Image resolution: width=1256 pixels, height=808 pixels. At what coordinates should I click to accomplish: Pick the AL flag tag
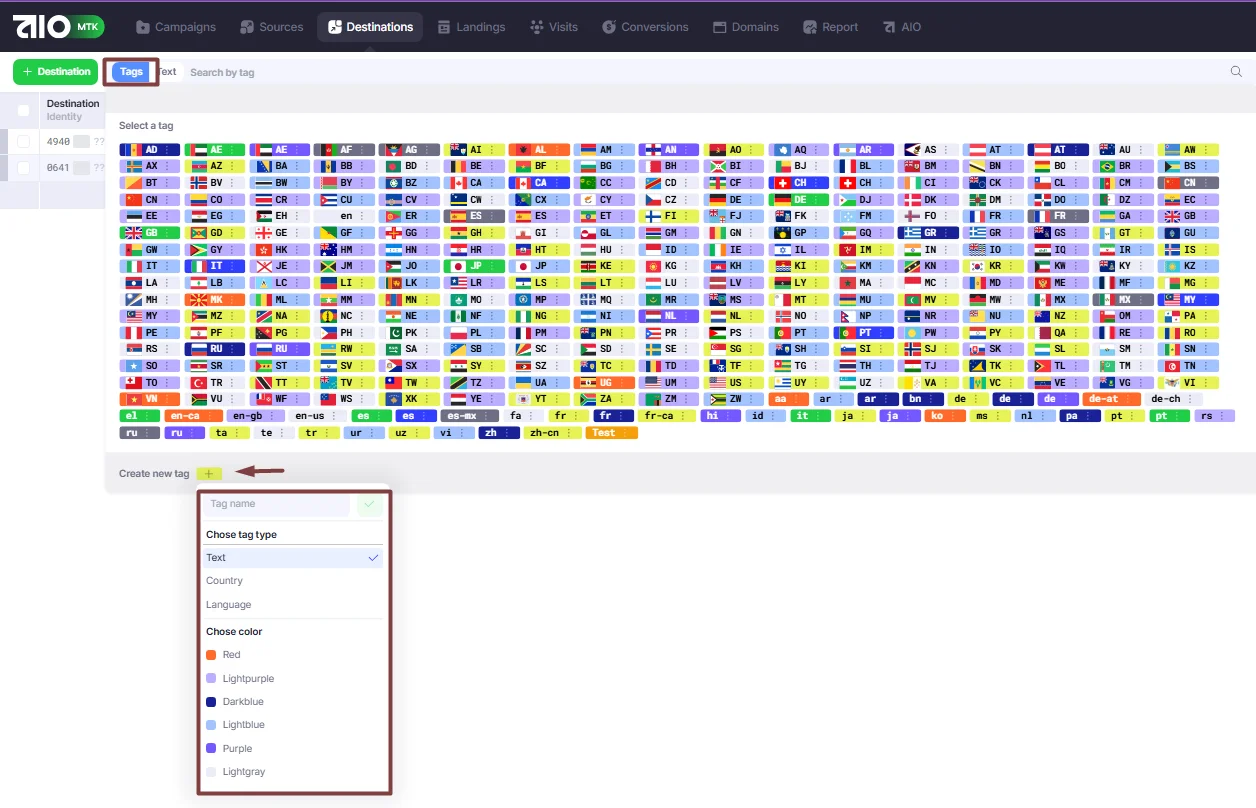click(539, 150)
